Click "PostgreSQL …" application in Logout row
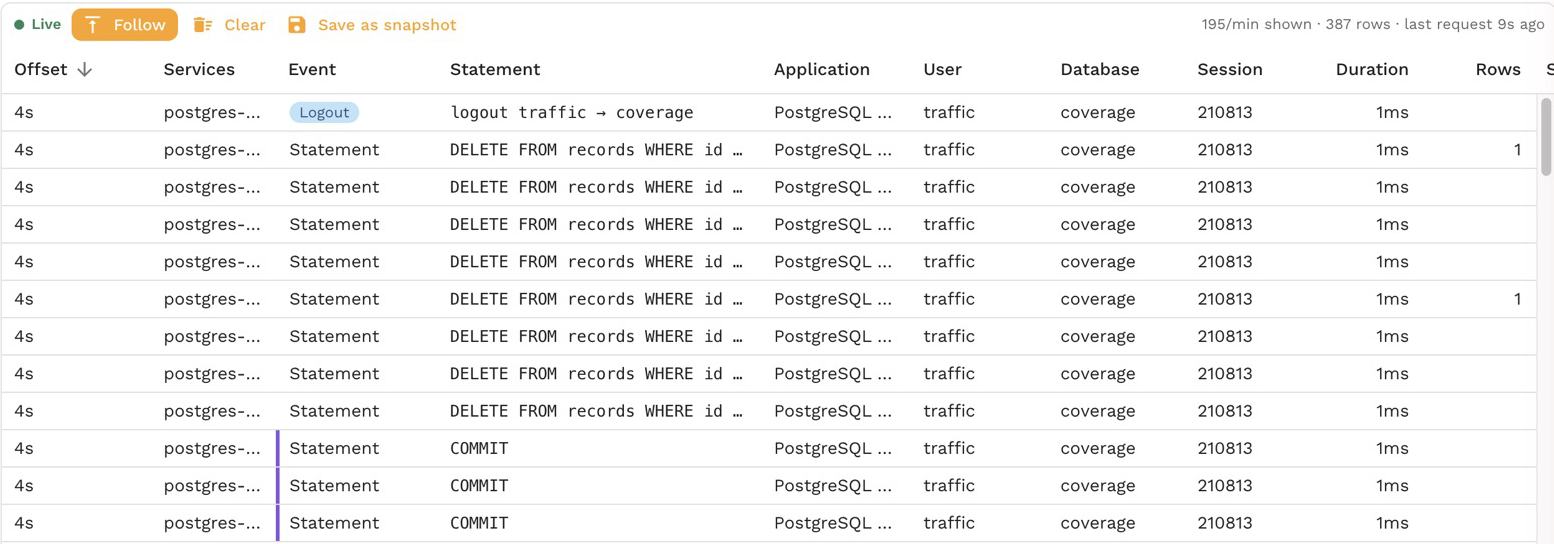 coord(834,112)
